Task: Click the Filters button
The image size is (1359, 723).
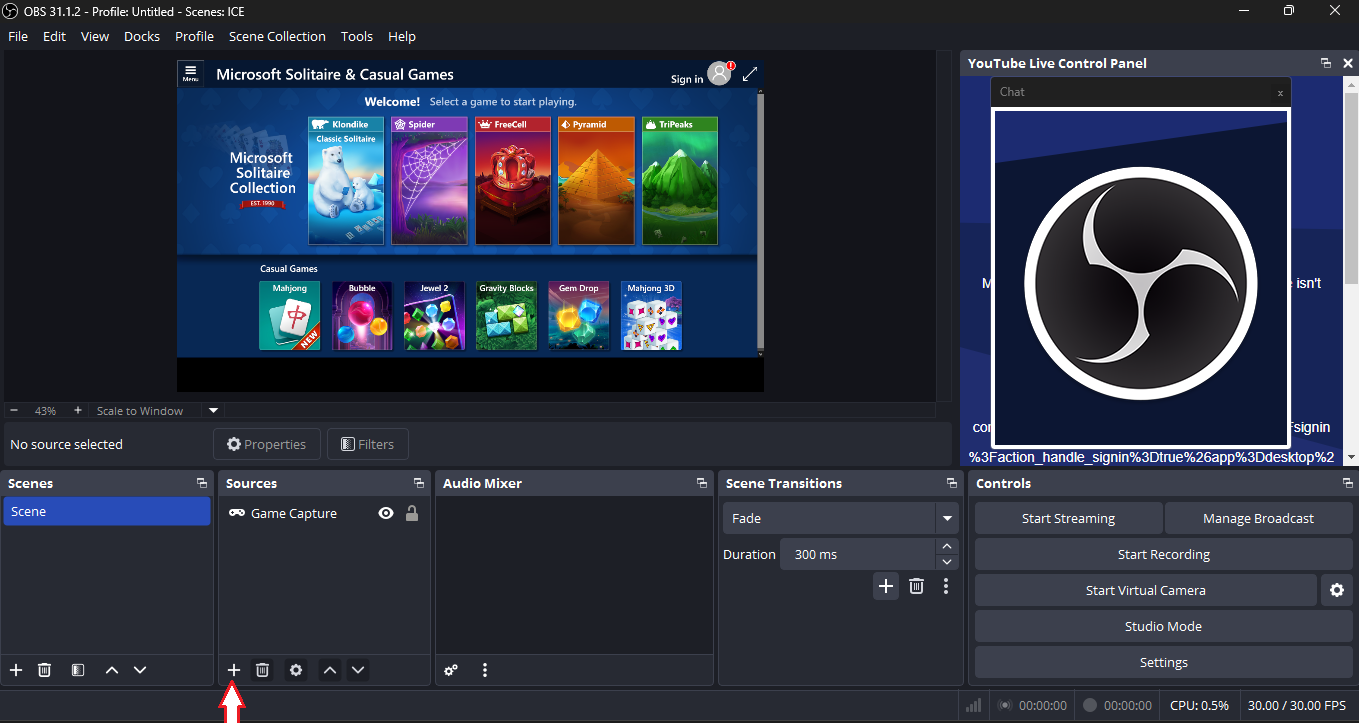Action: [x=367, y=444]
